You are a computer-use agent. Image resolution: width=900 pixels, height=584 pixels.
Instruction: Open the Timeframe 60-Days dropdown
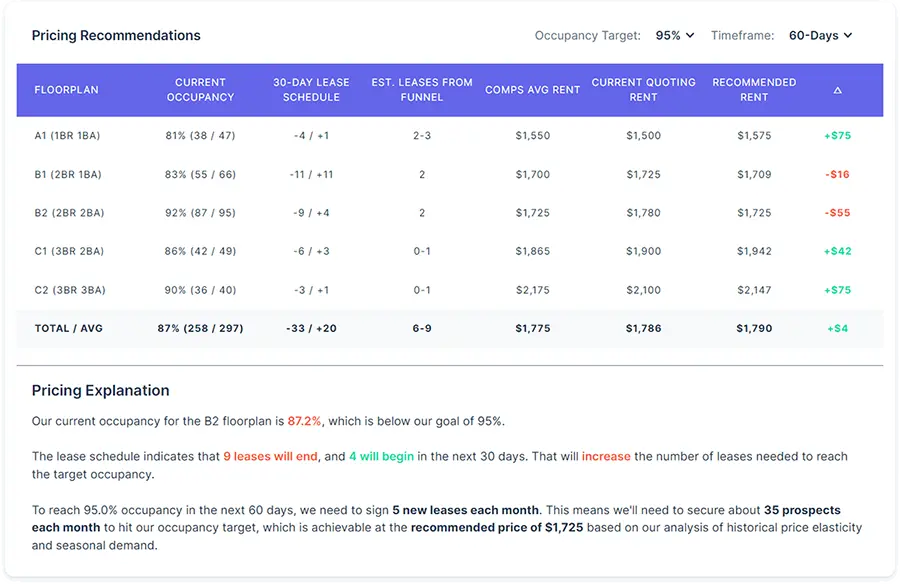coord(820,35)
